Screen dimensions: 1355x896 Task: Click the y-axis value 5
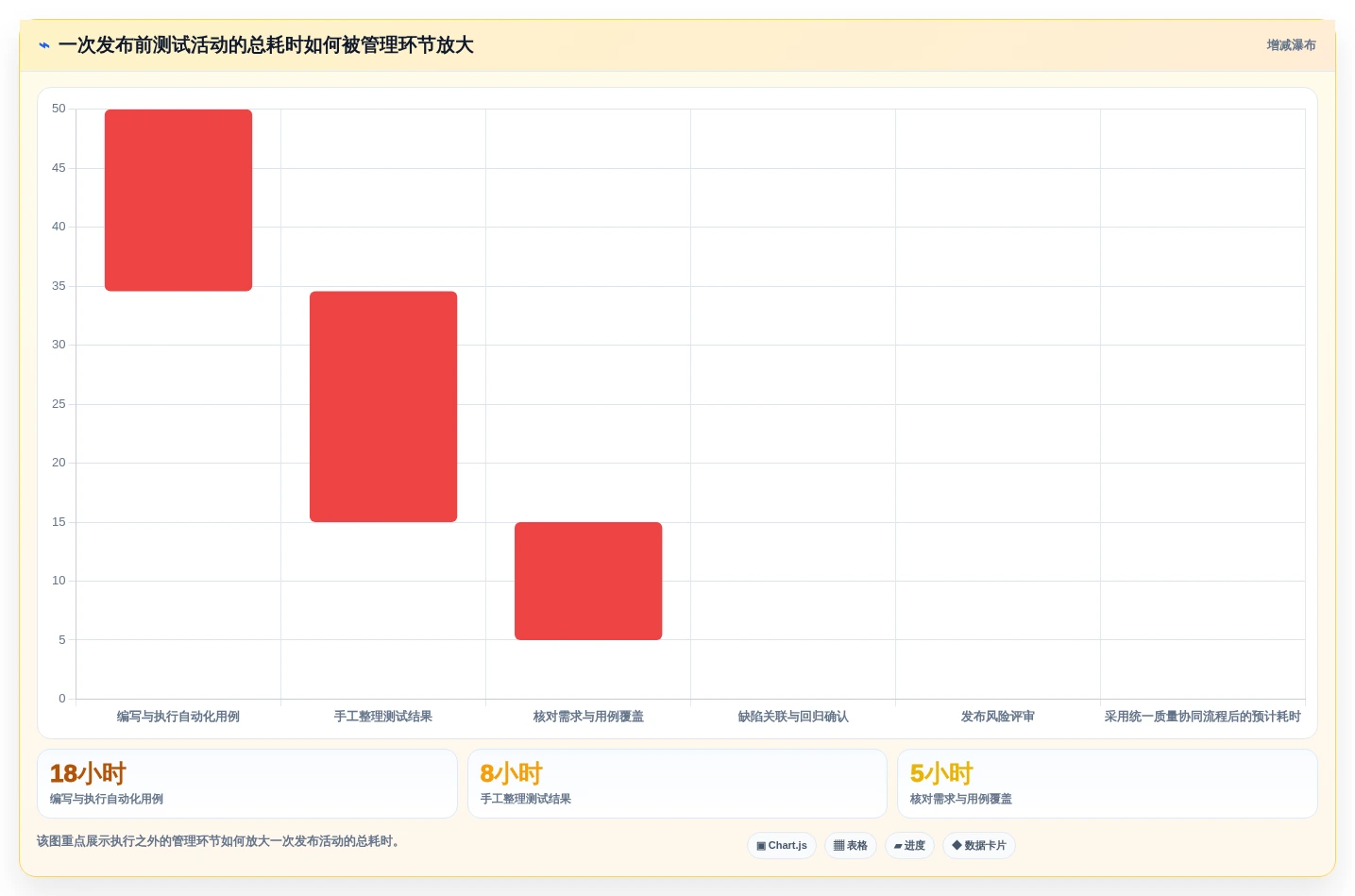click(x=62, y=640)
